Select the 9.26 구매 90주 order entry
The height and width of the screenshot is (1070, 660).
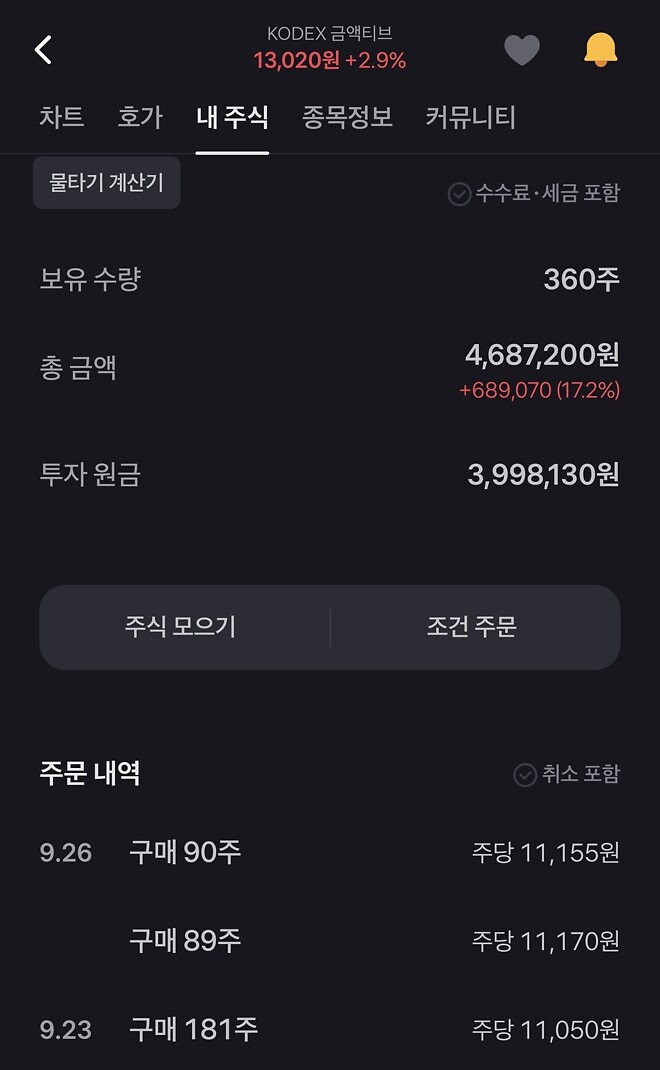point(330,853)
